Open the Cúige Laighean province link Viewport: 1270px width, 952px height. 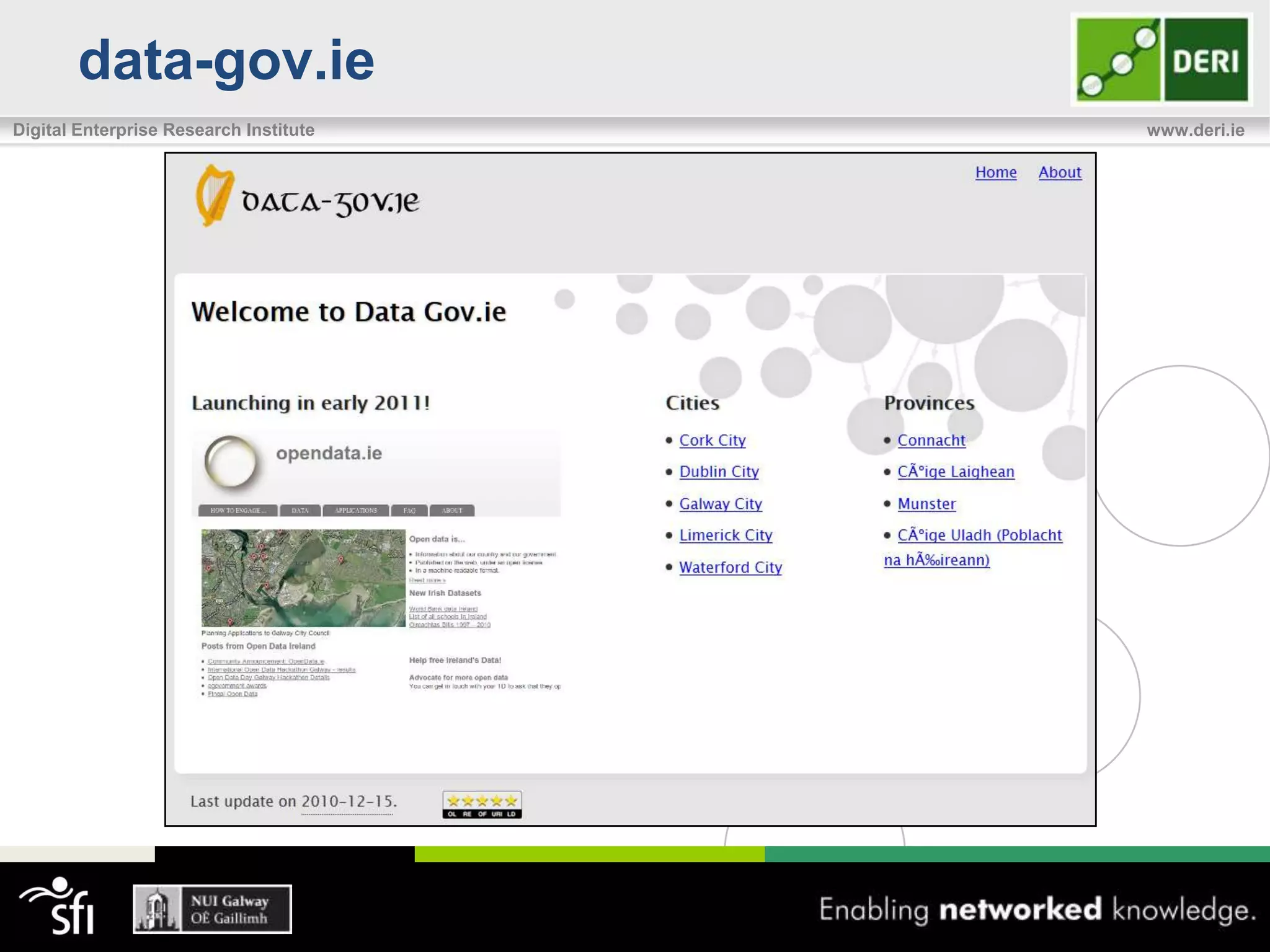(x=956, y=472)
